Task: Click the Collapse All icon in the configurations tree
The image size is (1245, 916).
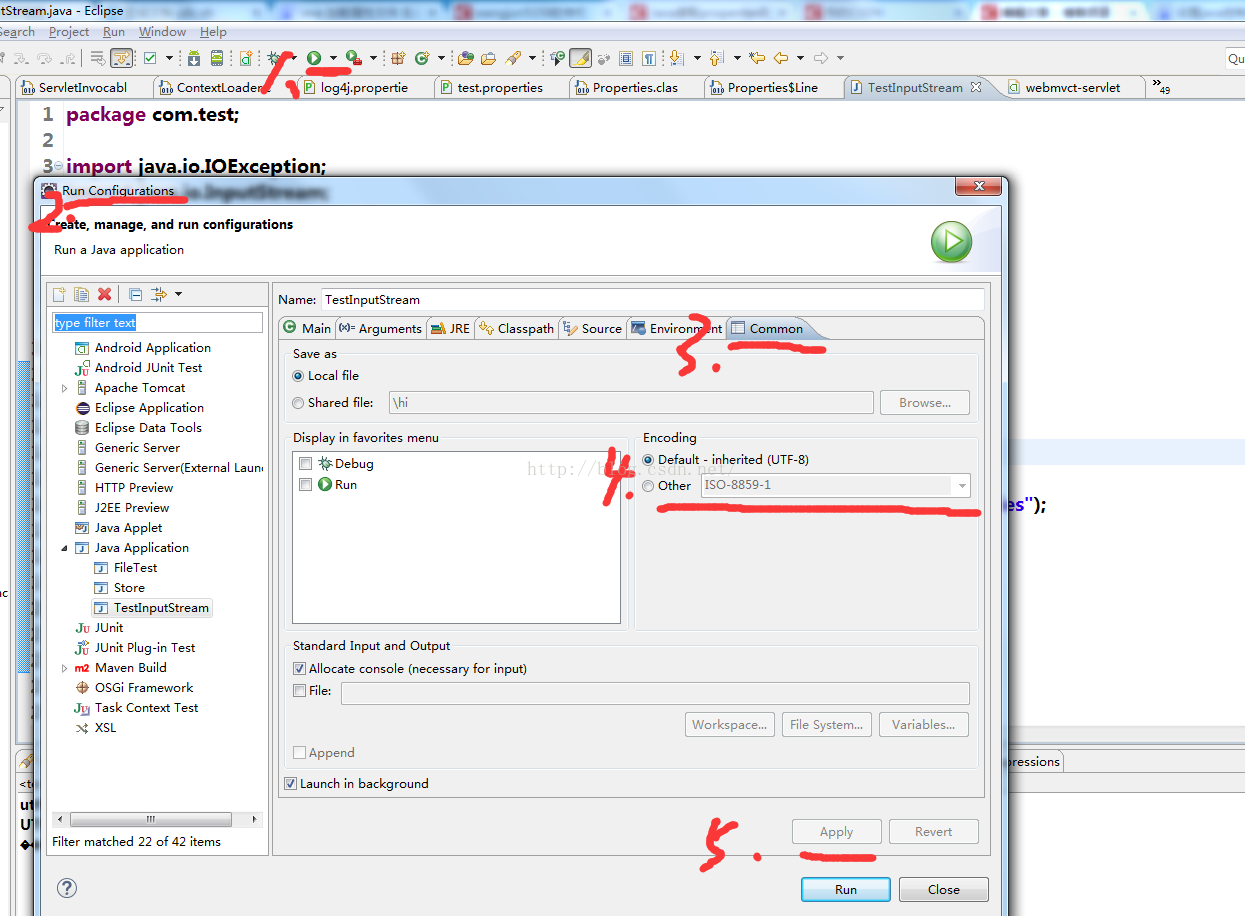Action: 135,294
